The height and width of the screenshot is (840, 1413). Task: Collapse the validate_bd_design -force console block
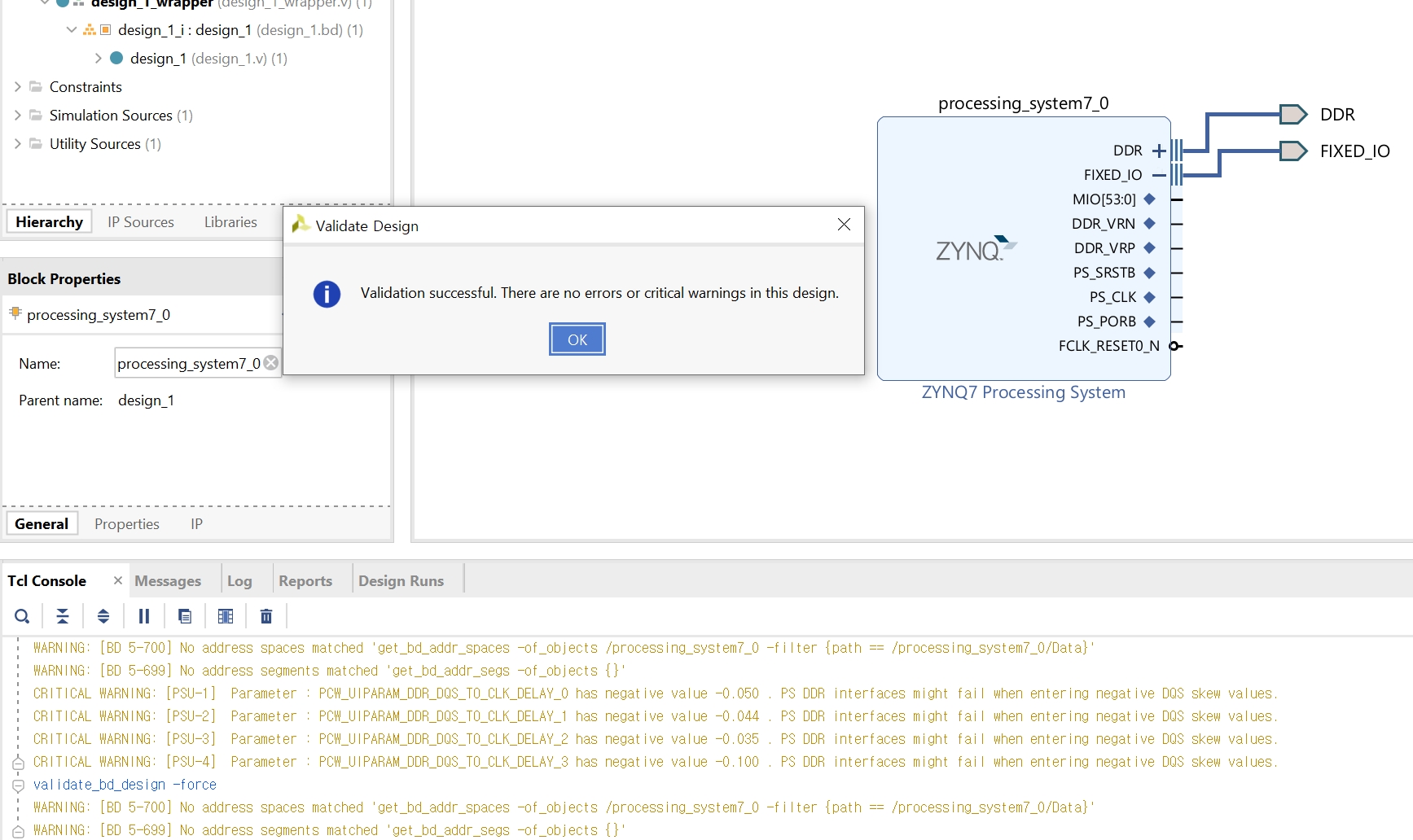pos(18,785)
